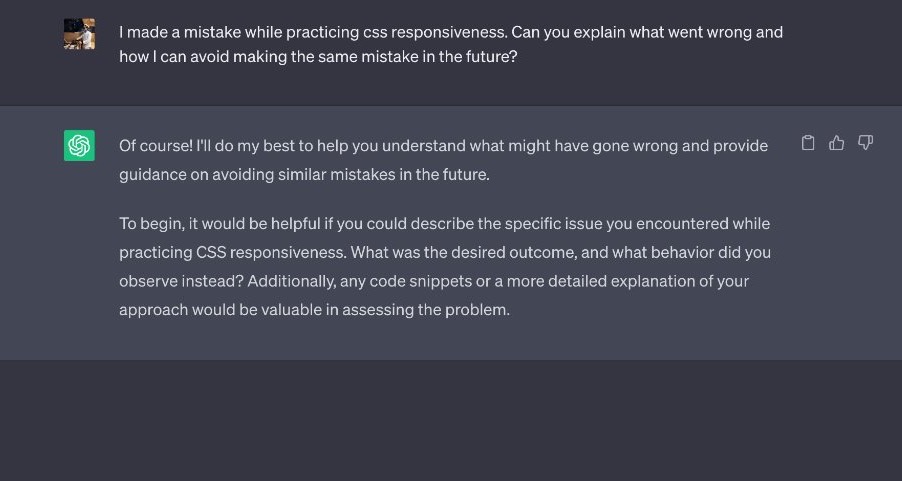Copy the assistant's response with clipboard icon
The height and width of the screenshot is (481, 902).
[x=808, y=143]
